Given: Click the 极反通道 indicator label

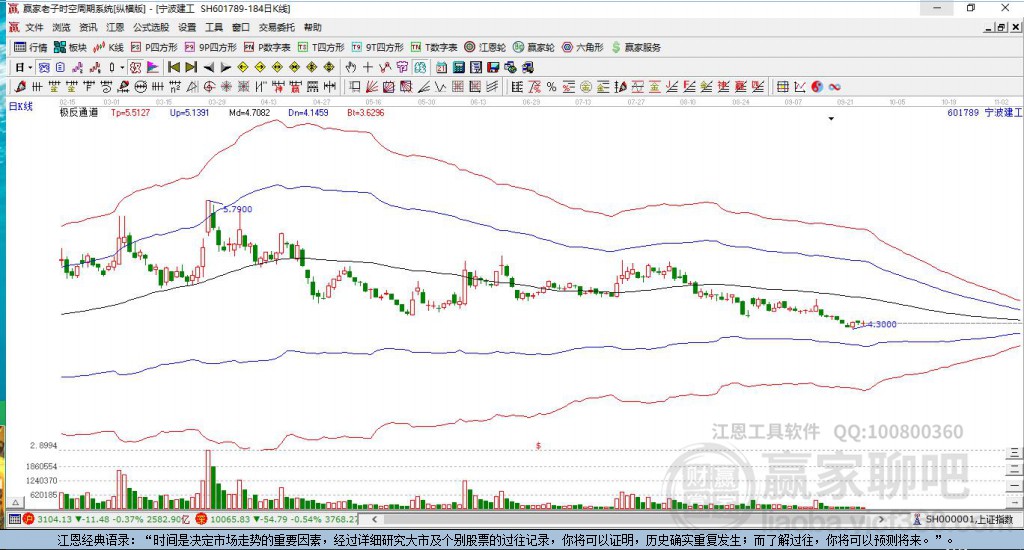Looking at the screenshot, I should pos(79,112).
